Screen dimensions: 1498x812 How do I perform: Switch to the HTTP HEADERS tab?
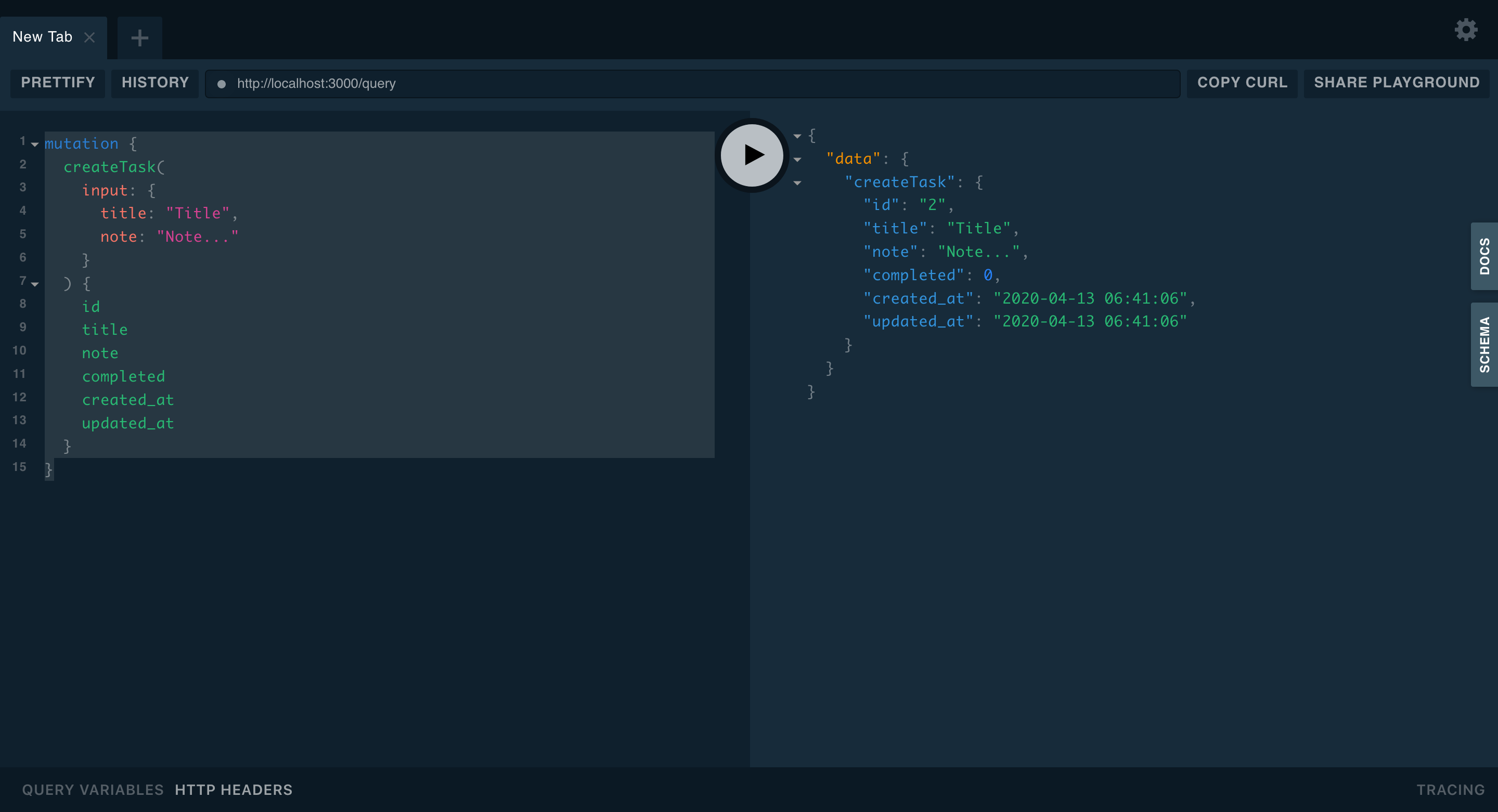tap(233, 789)
